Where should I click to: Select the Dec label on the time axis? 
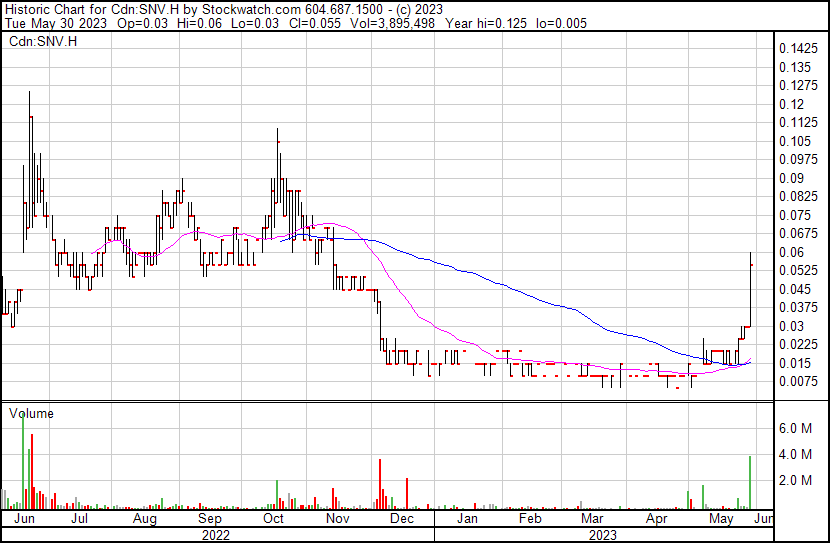click(x=401, y=520)
